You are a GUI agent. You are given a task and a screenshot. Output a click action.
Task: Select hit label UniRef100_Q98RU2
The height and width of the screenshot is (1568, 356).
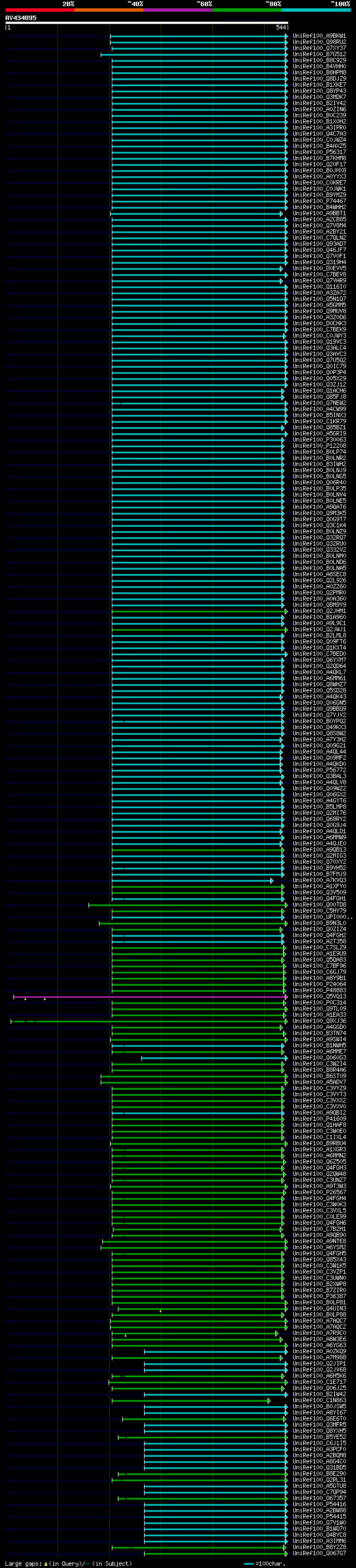click(x=319, y=42)
